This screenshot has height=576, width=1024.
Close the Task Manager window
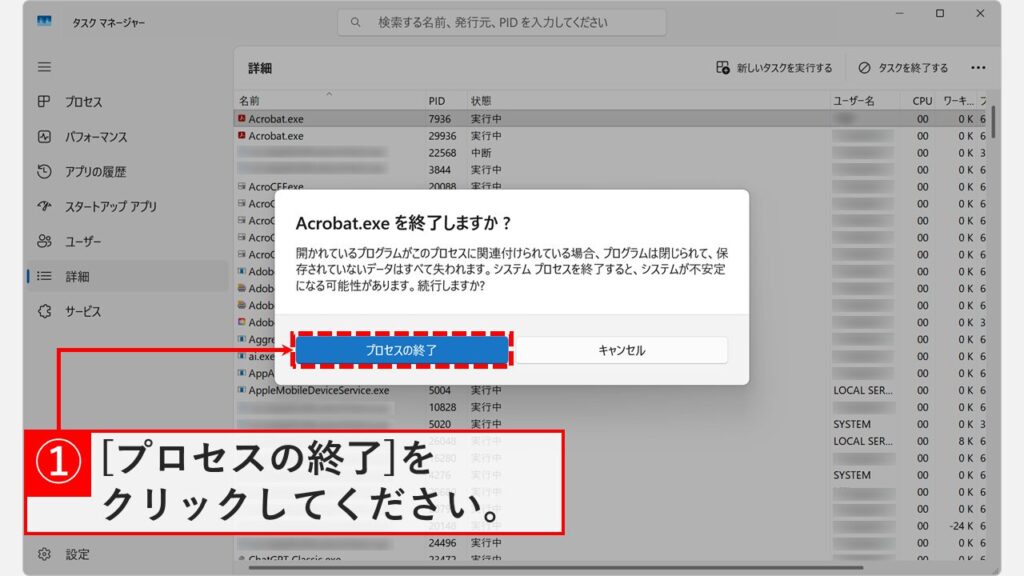(x=980, y=13)
